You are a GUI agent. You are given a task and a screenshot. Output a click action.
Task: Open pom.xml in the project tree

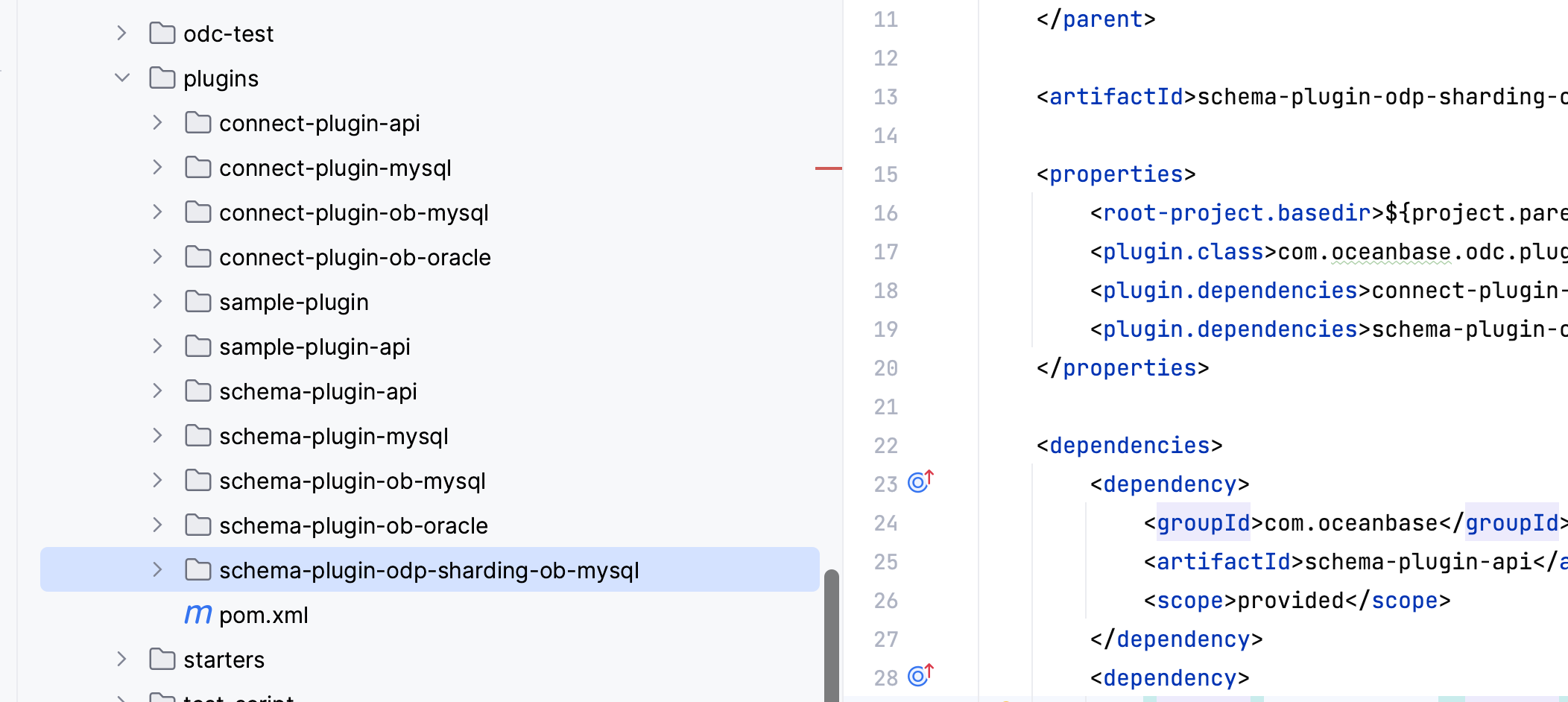point(263,616)
